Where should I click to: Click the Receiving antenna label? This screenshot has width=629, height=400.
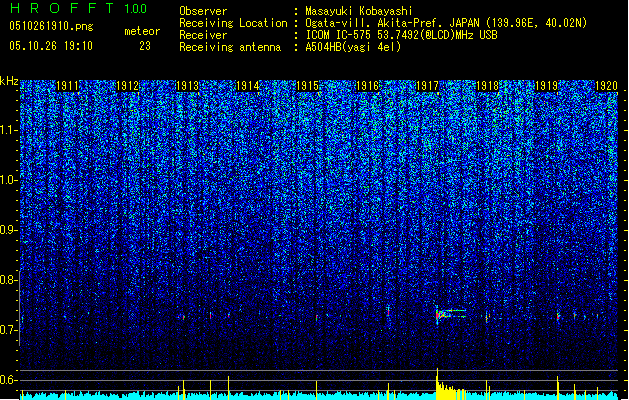[x=230, y=47]
